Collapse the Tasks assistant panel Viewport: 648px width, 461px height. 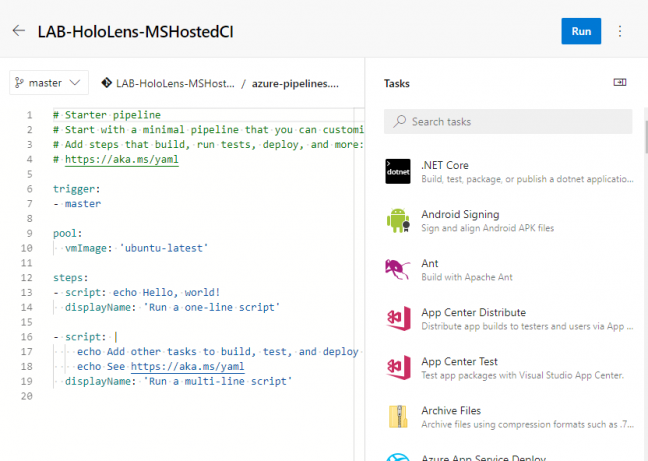(619, 83)
